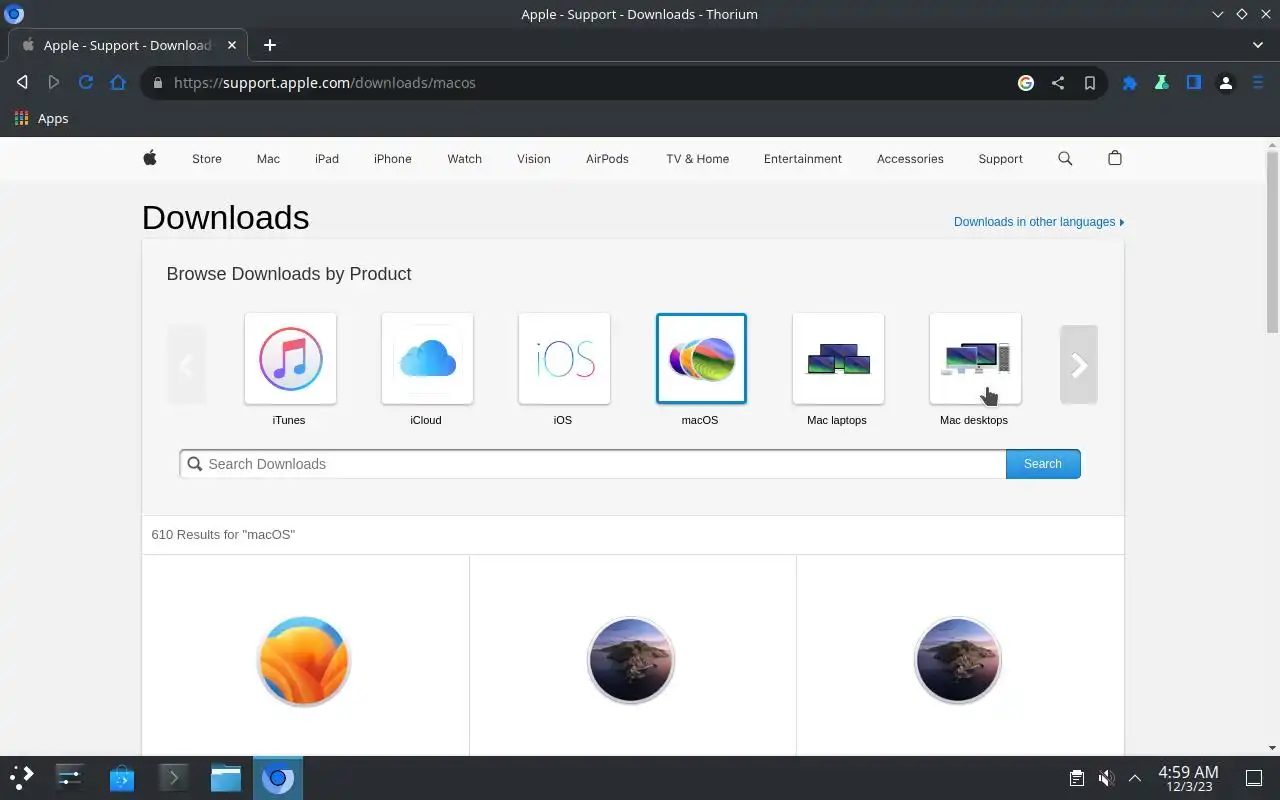Image resolution: width=1280 pixels, height=800 pixels.
Task: Click the share icon in address bar
Action: 1058,83
